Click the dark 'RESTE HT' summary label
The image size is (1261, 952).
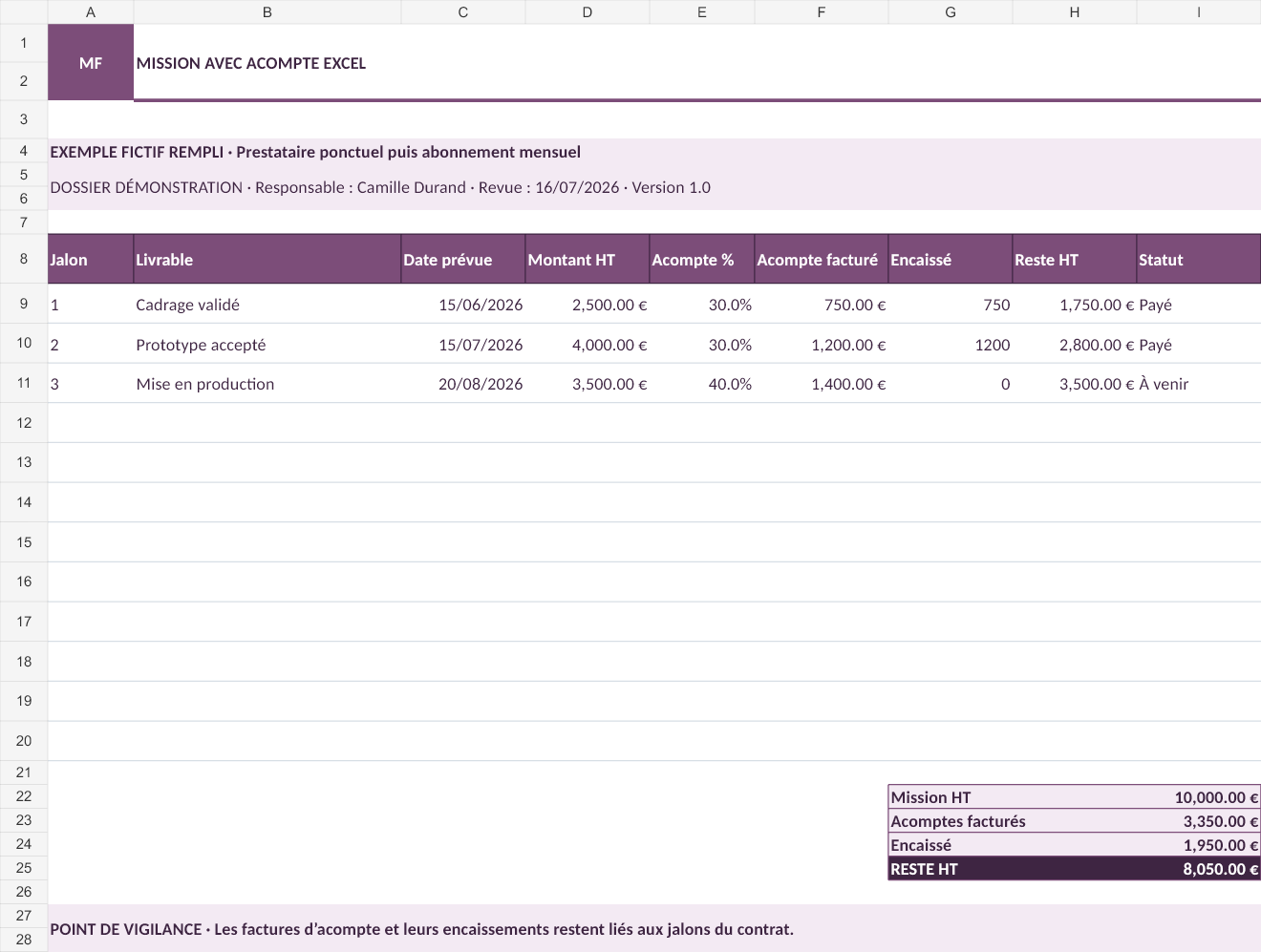924,869
